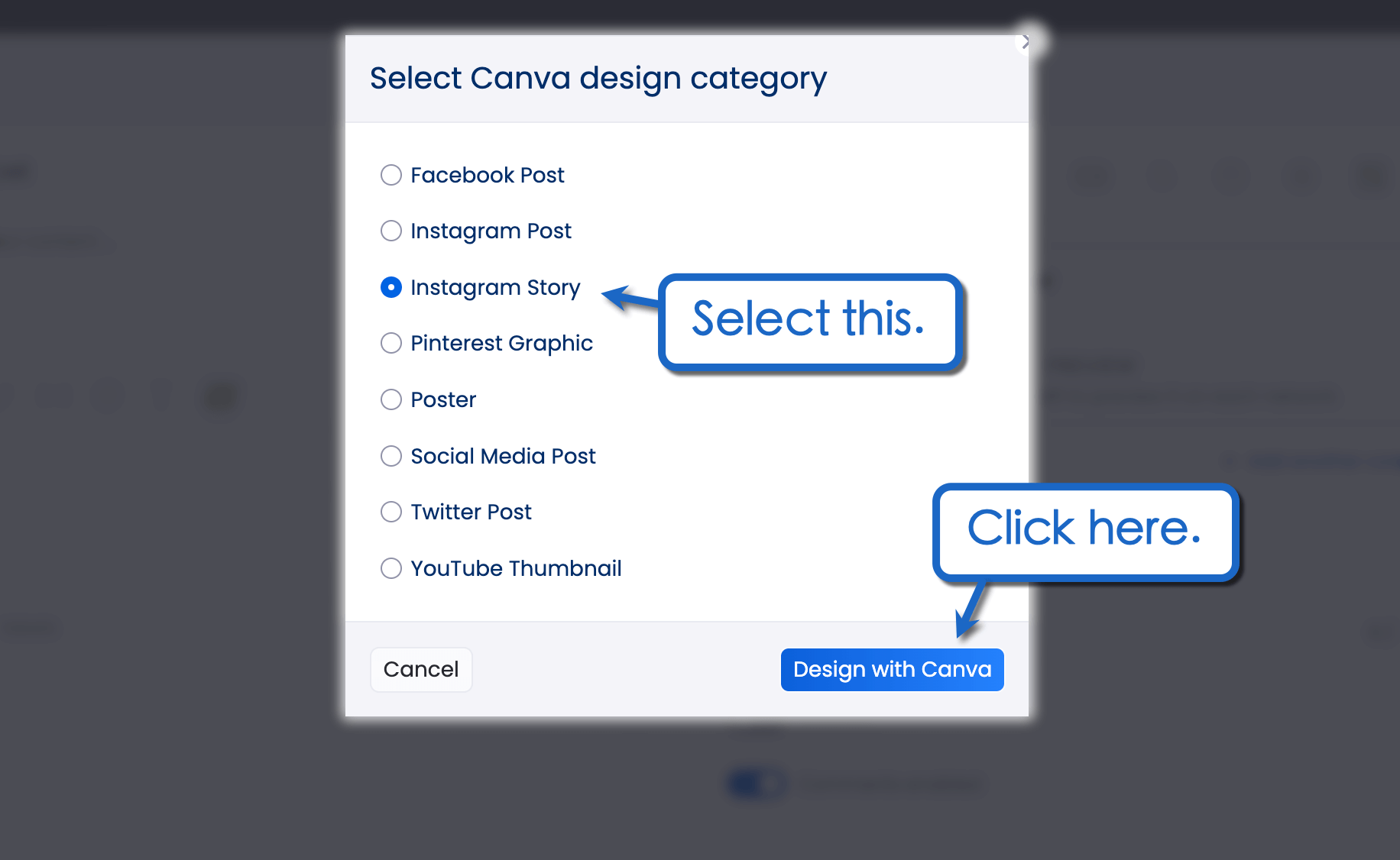The width and height of the screenshot is (1400, 860).
Task: Click the highlighted circular icon in left toolbar
Action: coord(219,396)
